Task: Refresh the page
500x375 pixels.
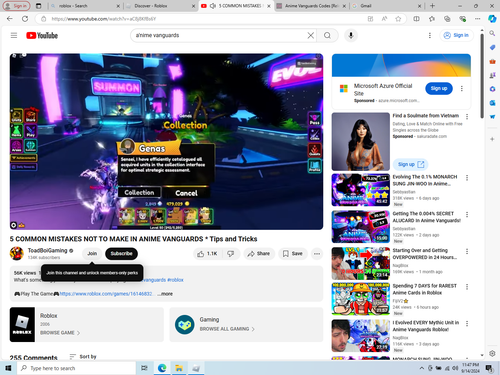Action: 25,19
